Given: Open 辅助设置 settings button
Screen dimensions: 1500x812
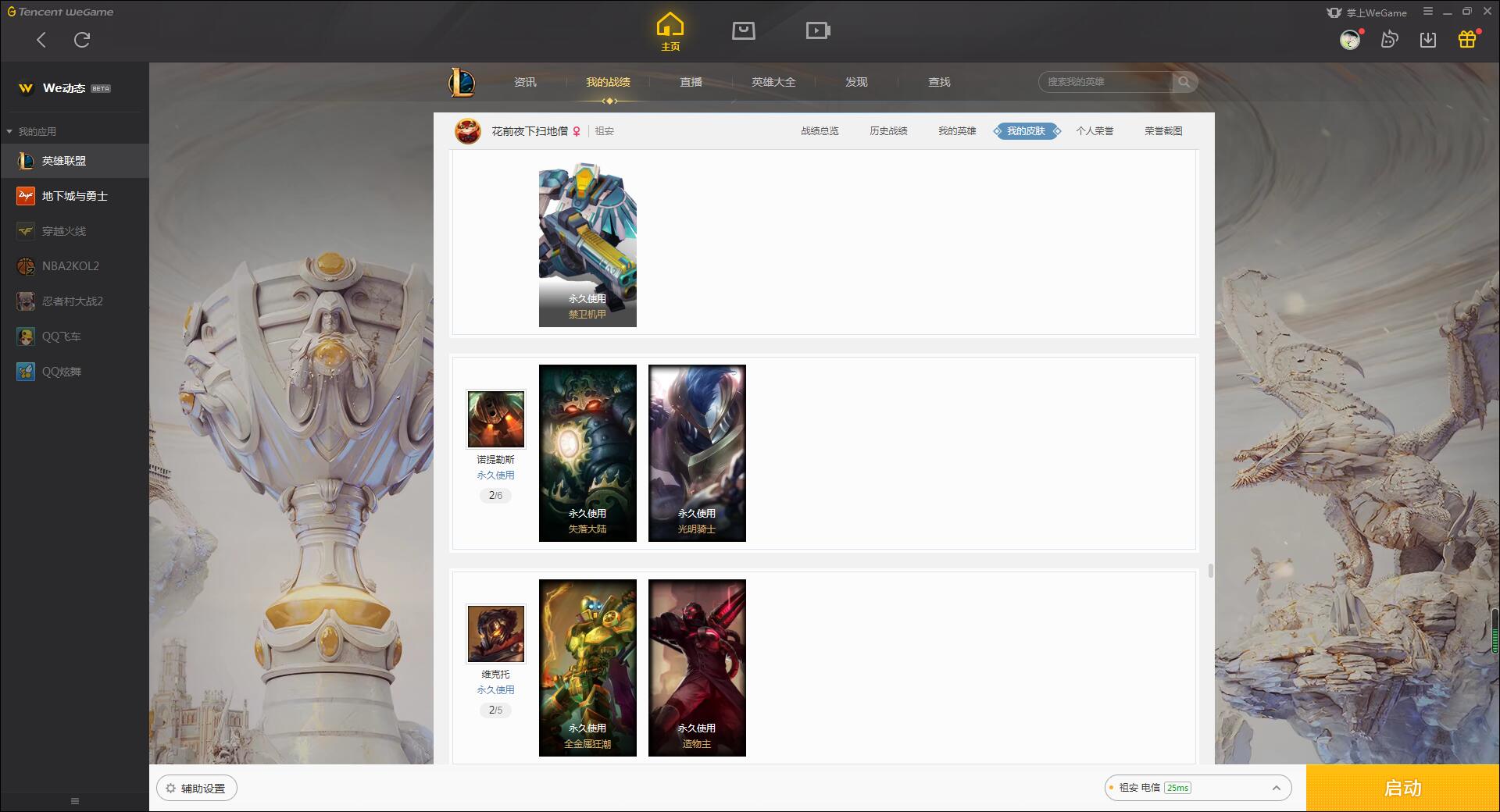Looking at the screenshot, I should (x=197, y=789).
